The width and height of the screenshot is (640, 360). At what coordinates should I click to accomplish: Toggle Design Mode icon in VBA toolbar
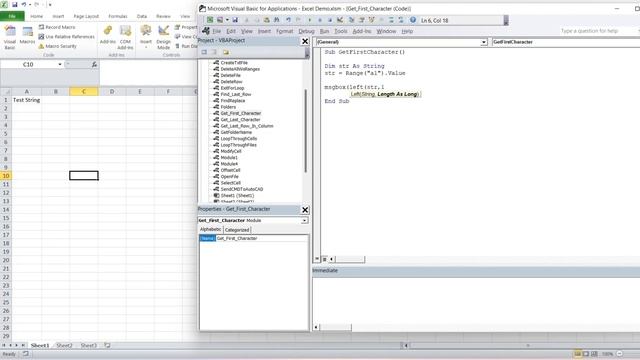point(340,20)
